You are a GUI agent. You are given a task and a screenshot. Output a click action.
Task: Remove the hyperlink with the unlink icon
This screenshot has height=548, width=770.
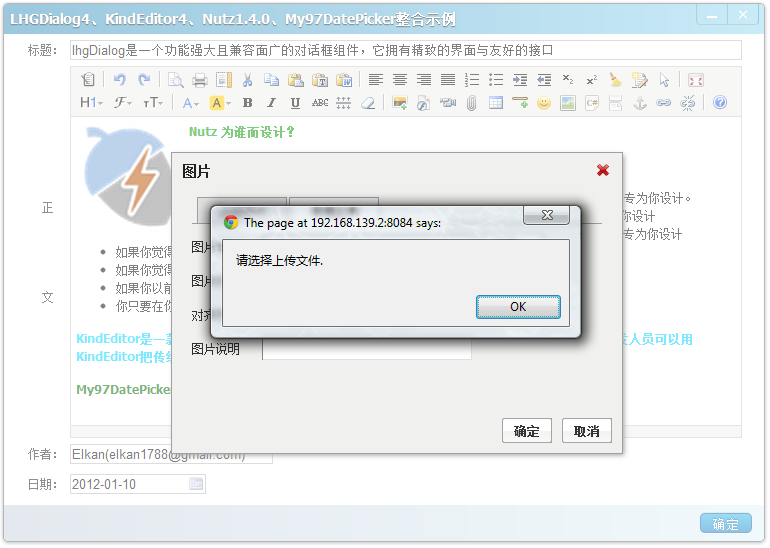pos(688,103)
